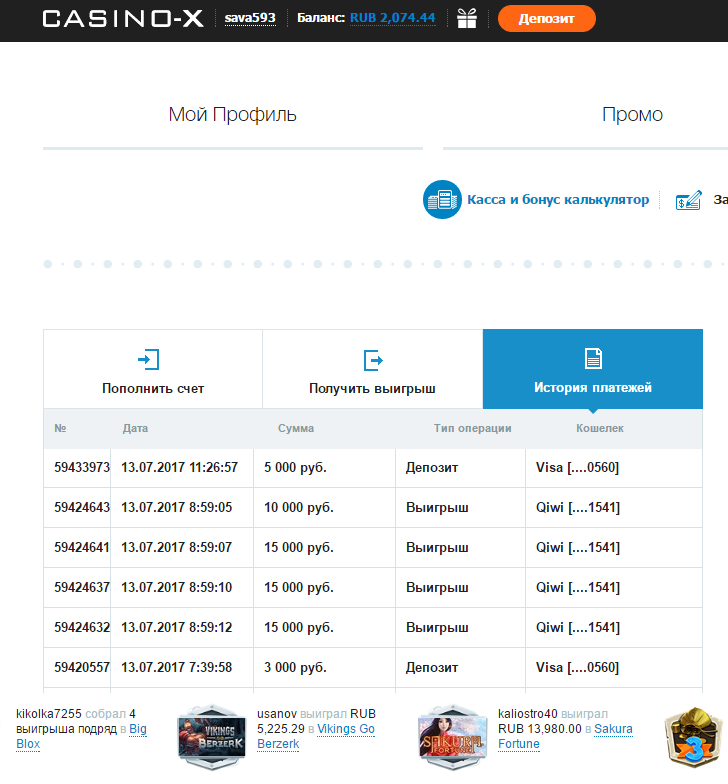Select transaction number 59424641
728x784 pixels.
coord(82,548)
